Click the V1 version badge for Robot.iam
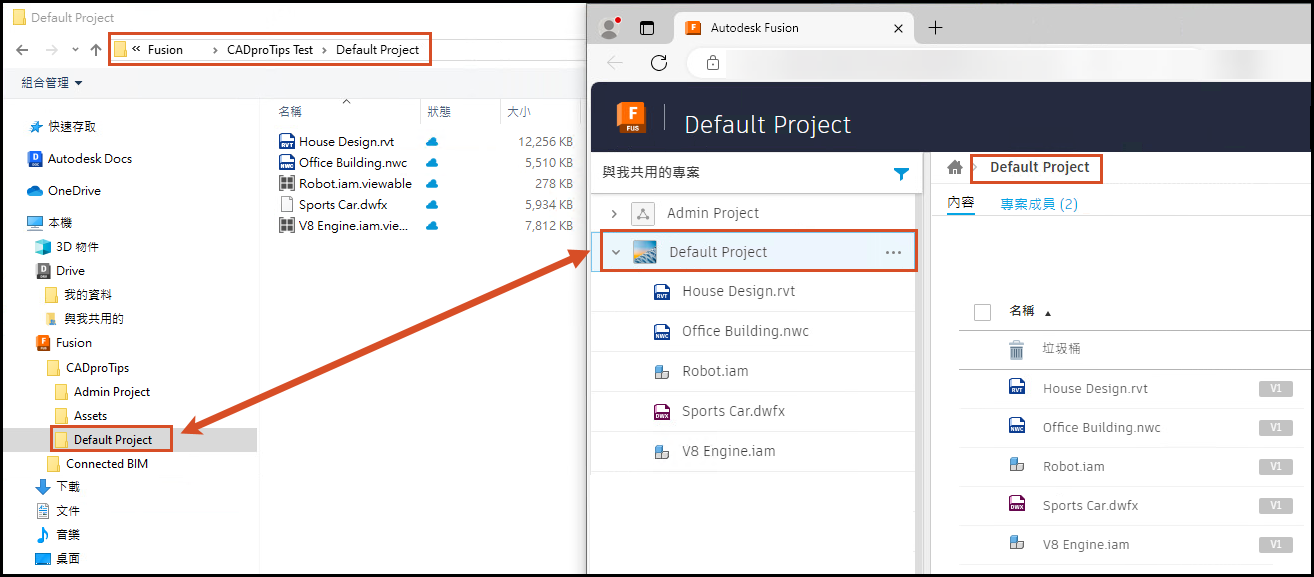Viewport: 1314px width, 577px height. click(x=1275, y=467)
